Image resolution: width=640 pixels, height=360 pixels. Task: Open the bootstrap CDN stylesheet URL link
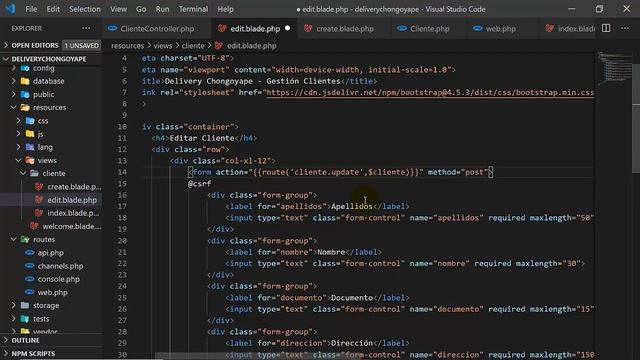click(x=430, y=93)
